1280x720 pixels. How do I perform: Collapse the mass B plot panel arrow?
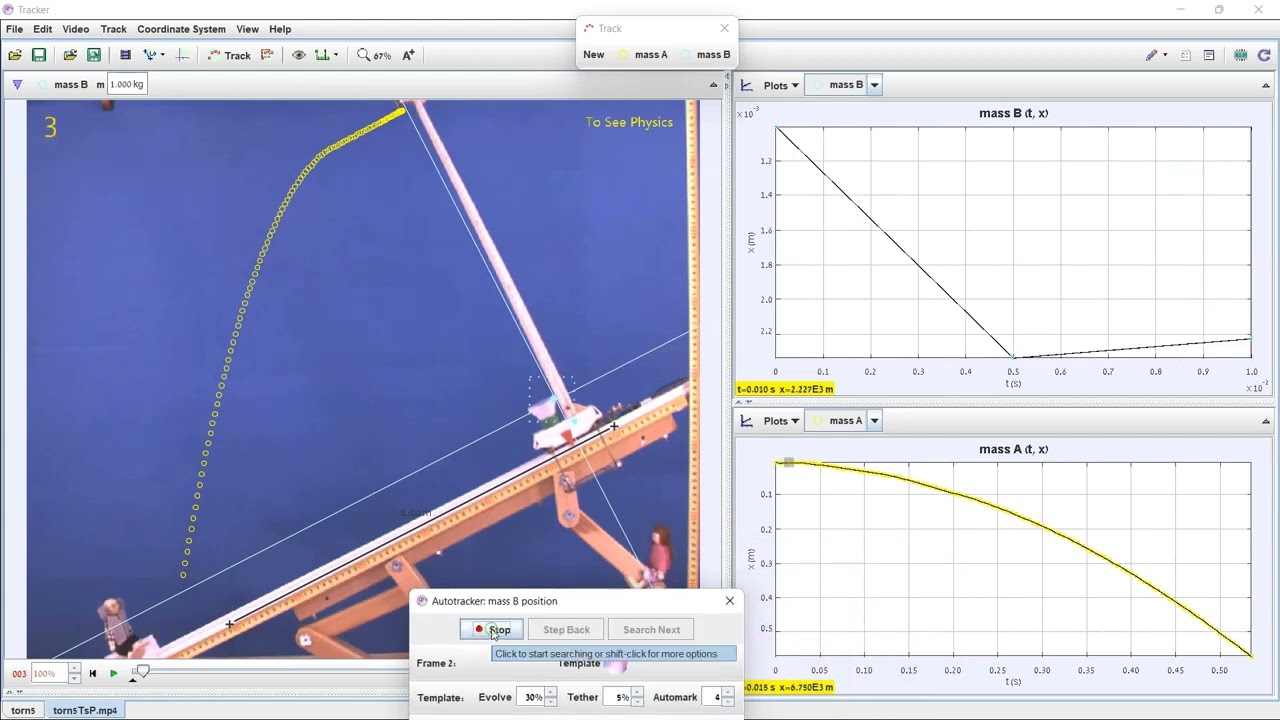[x=1266, y=85]
